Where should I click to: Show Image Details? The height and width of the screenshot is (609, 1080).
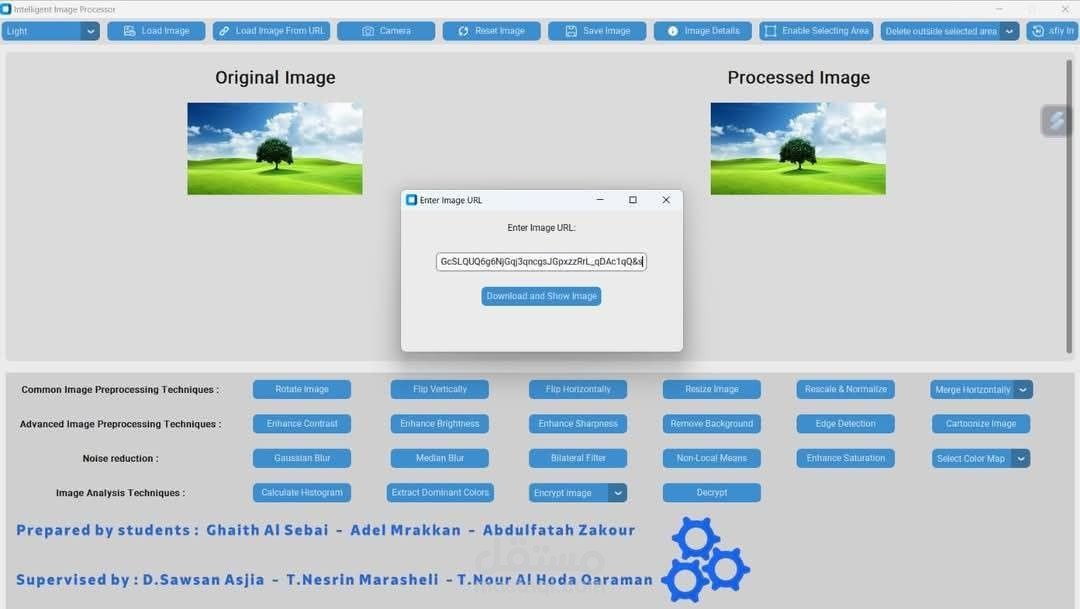pyautogui.click(x=703, y=31)
